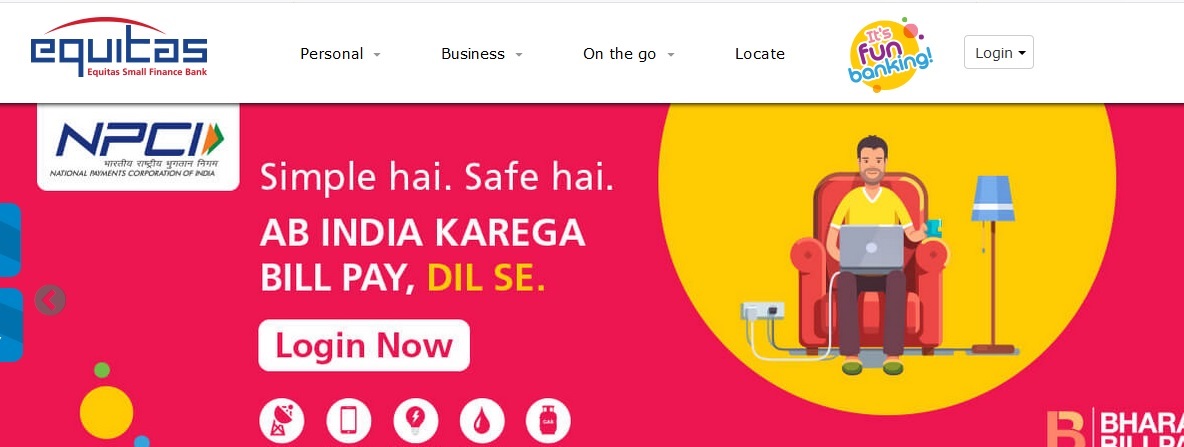Click the NPCI logo on banner
The height and width of the screenshot is (447, 1184).
138,147
